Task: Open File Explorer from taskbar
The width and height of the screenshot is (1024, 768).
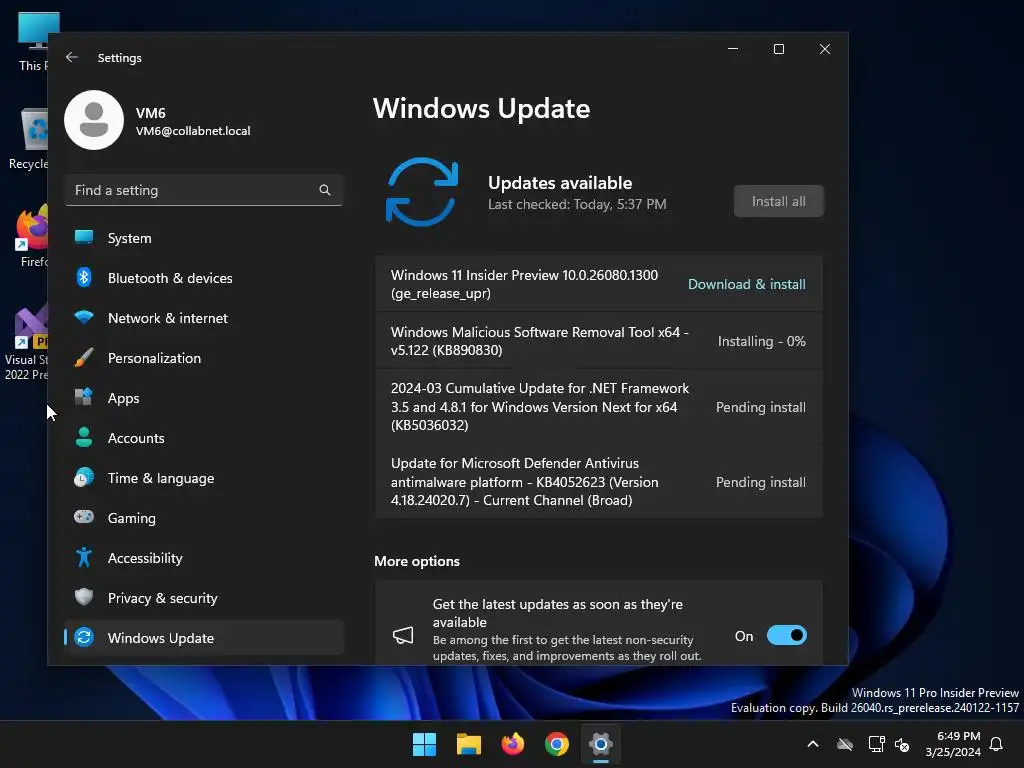Action: pos(468,744)
